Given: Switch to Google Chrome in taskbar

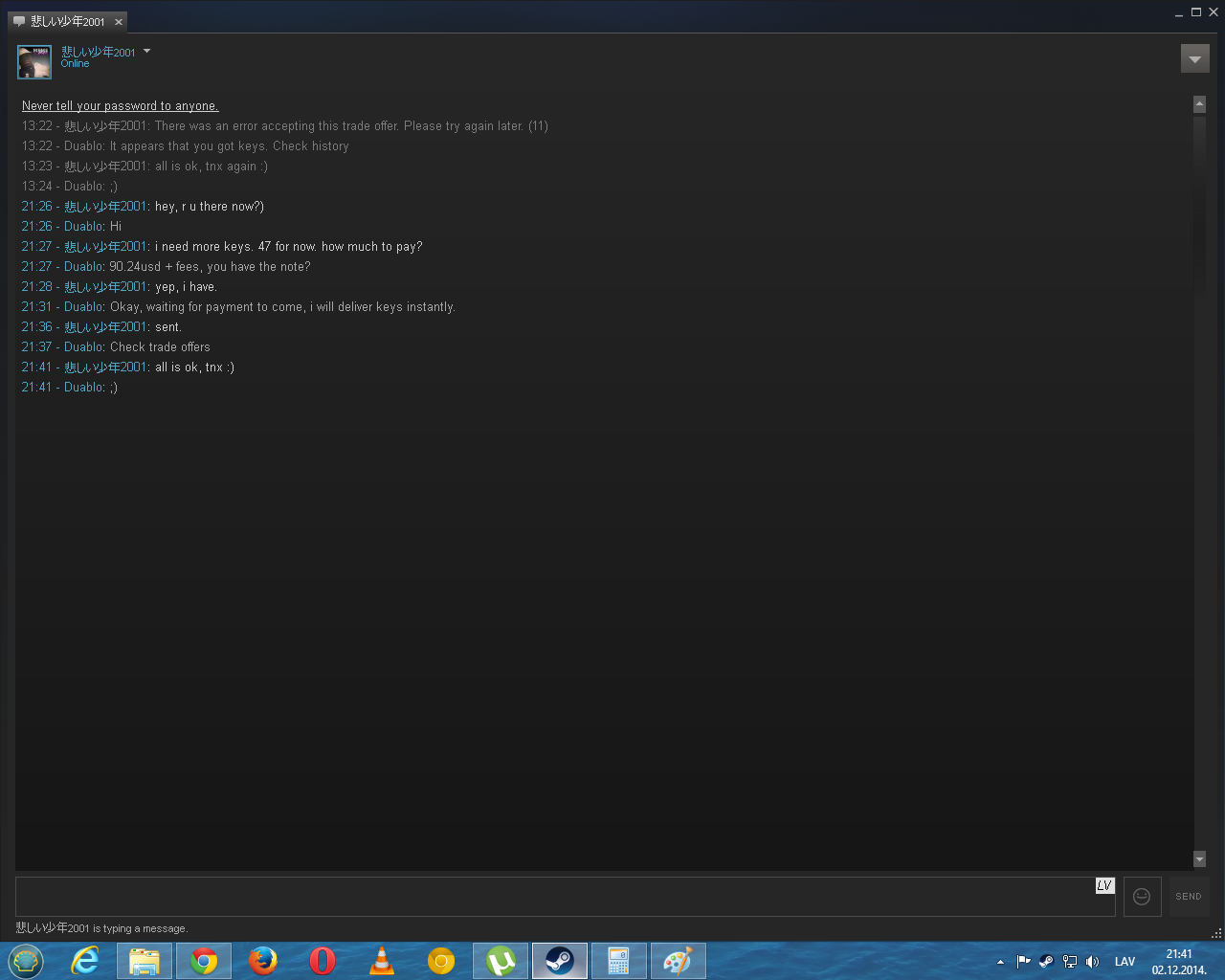Looking at the screenshot, I should click(203, 961).
